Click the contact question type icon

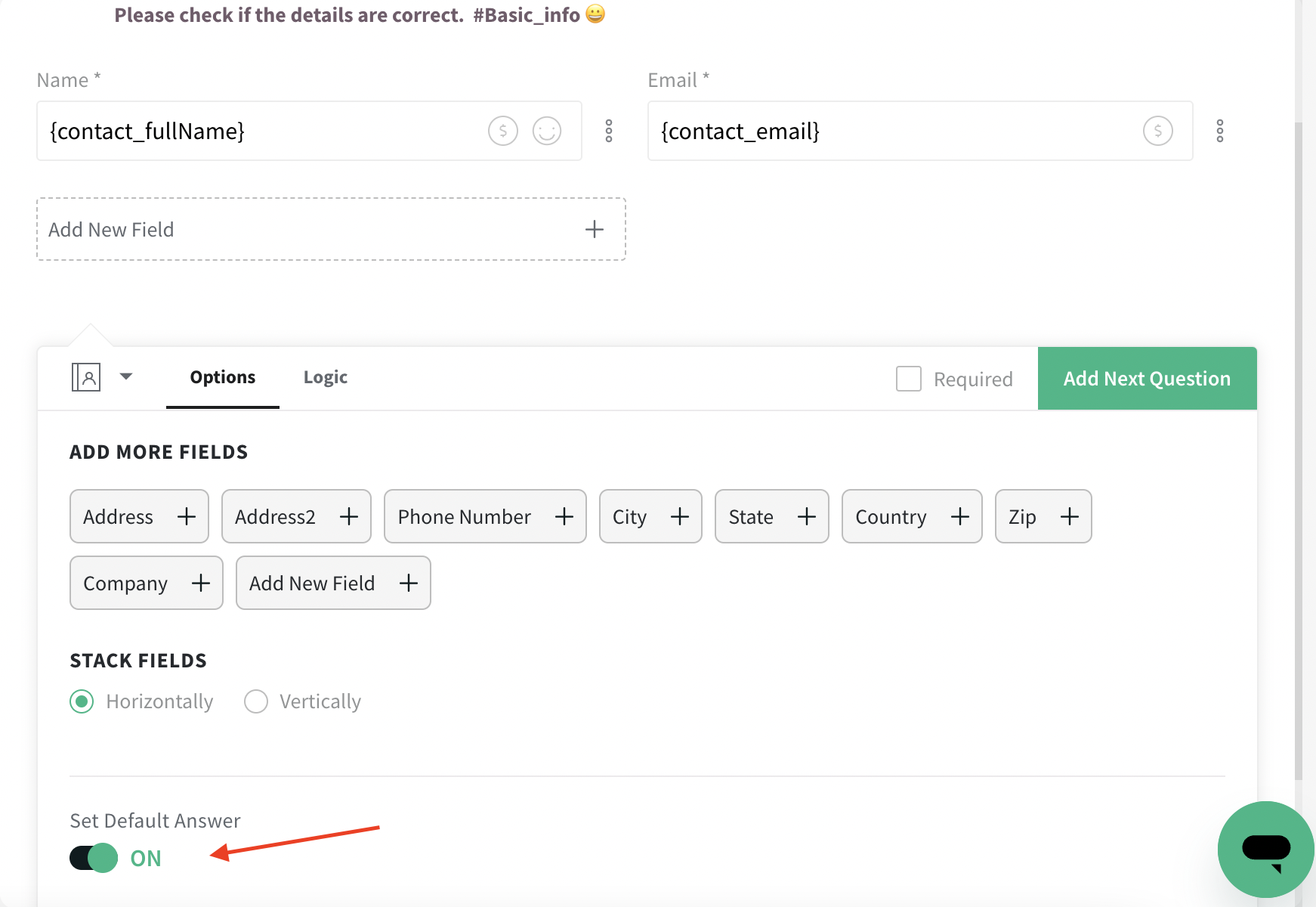coord(86,376)
